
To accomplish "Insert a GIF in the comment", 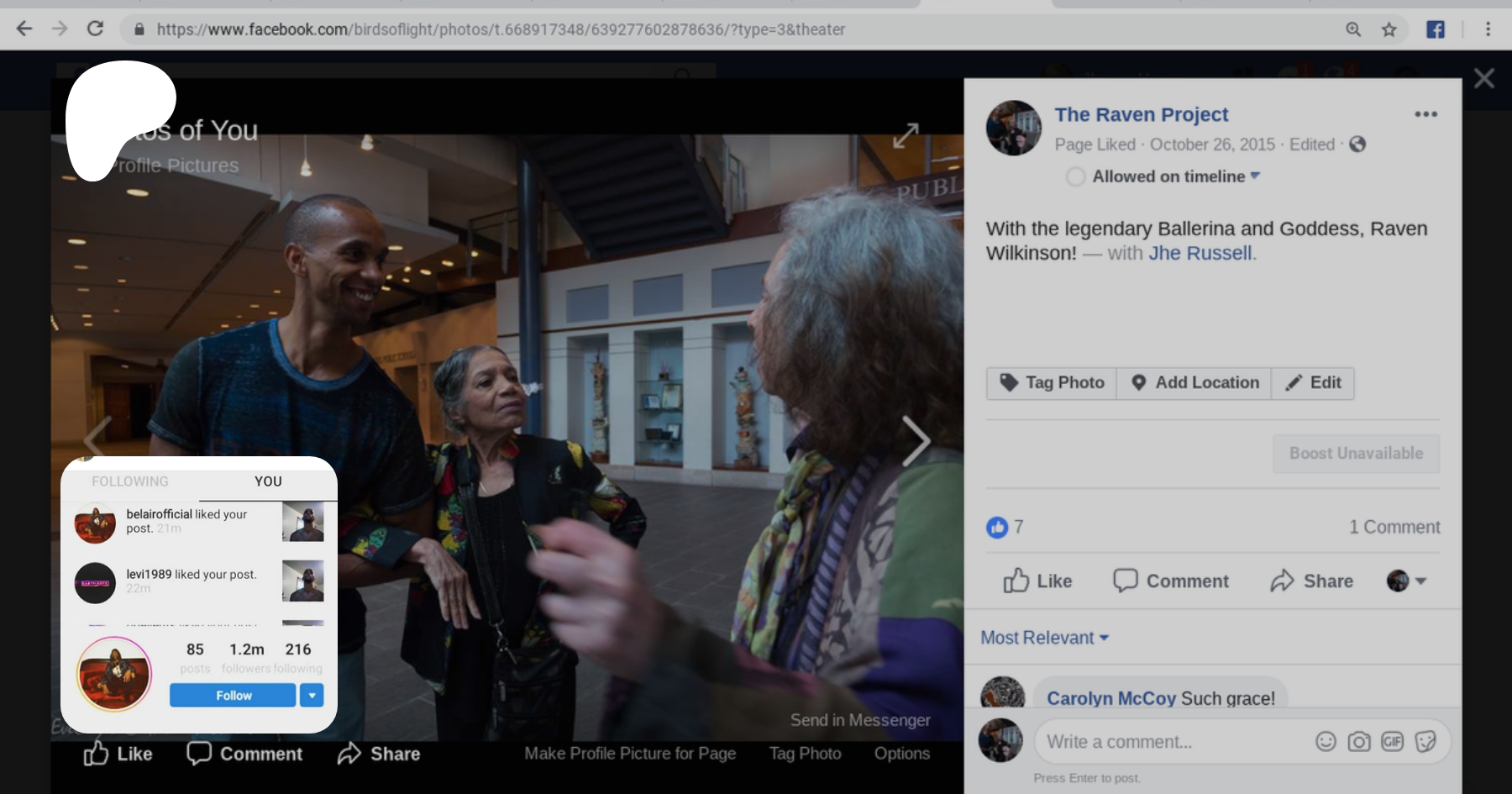I will 1392,741.
